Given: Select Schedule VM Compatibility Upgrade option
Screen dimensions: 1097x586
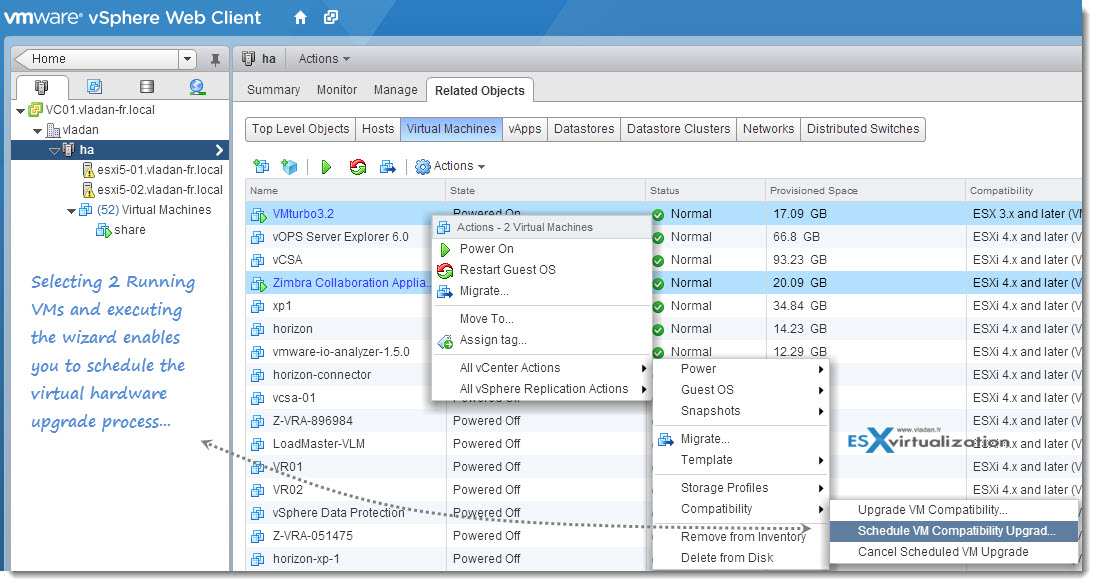Looking at the screenshot, I should pos(954,531).
